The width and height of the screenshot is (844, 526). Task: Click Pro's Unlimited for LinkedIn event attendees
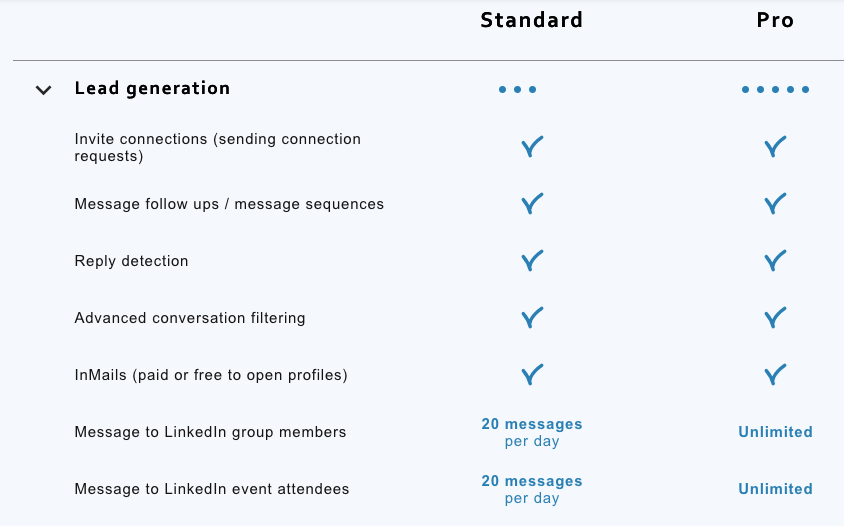click(x=775, y=489)
